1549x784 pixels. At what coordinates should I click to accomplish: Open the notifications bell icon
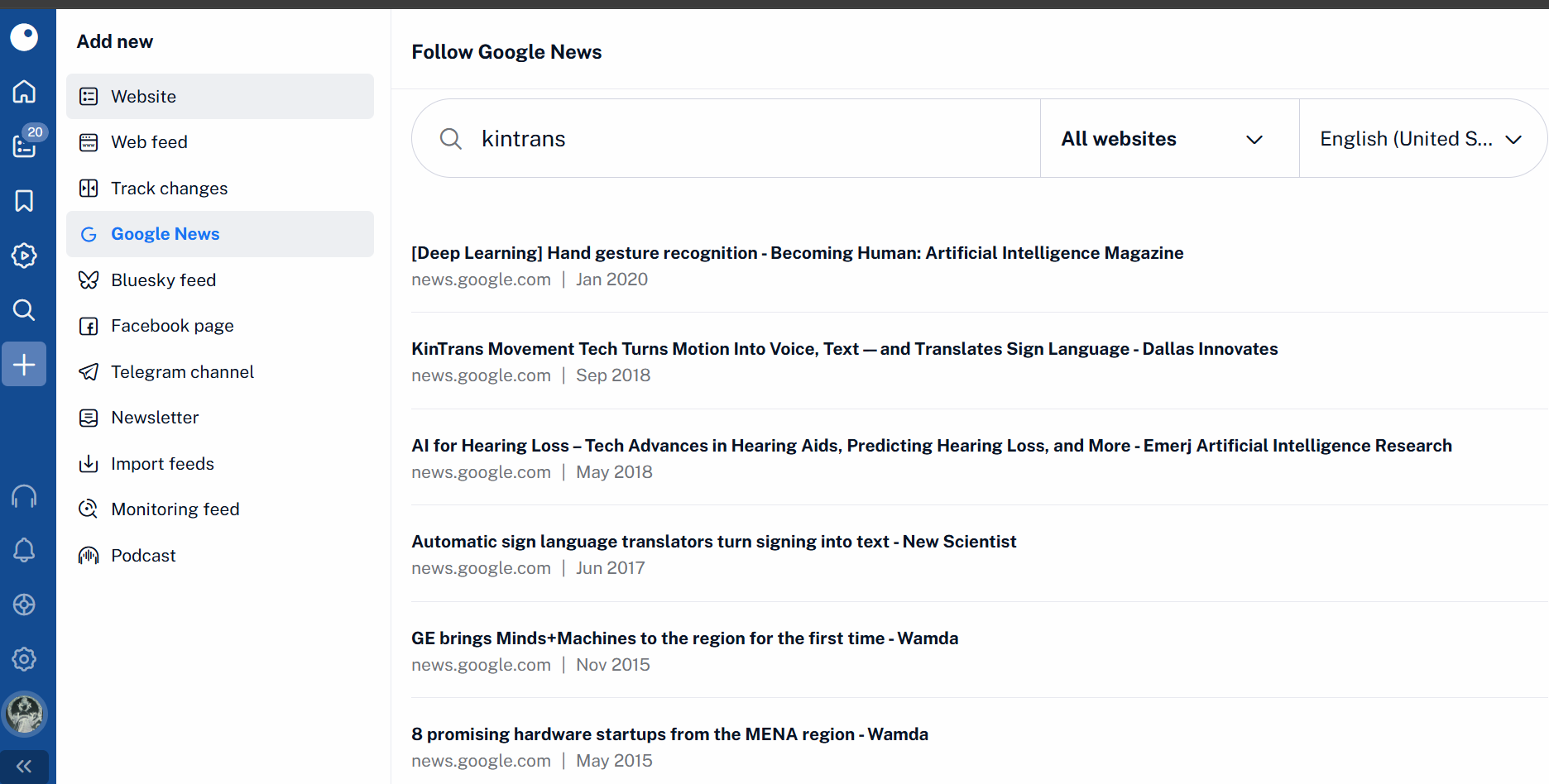[24, 550]
